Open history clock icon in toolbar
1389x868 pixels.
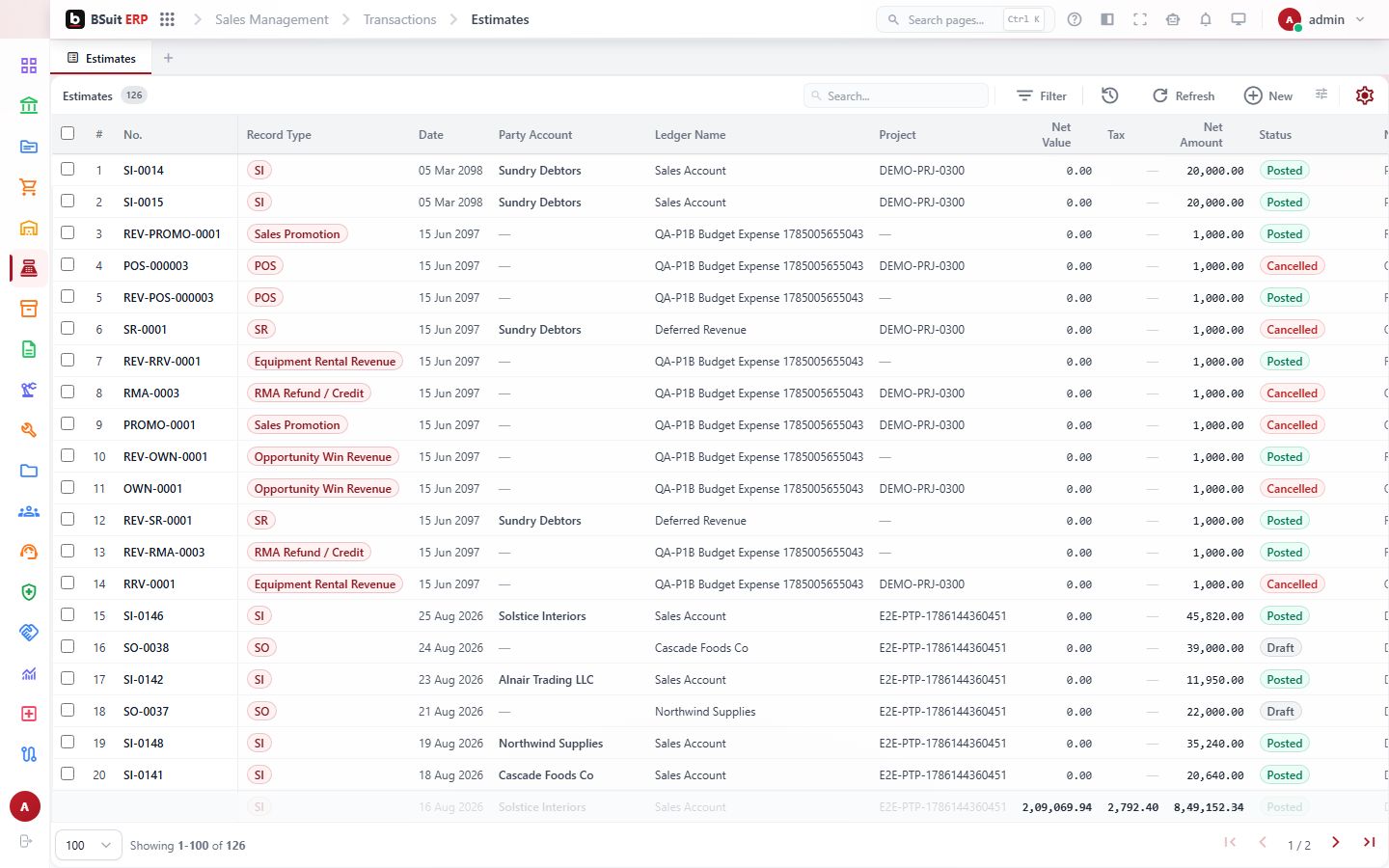pos(1110,95)
